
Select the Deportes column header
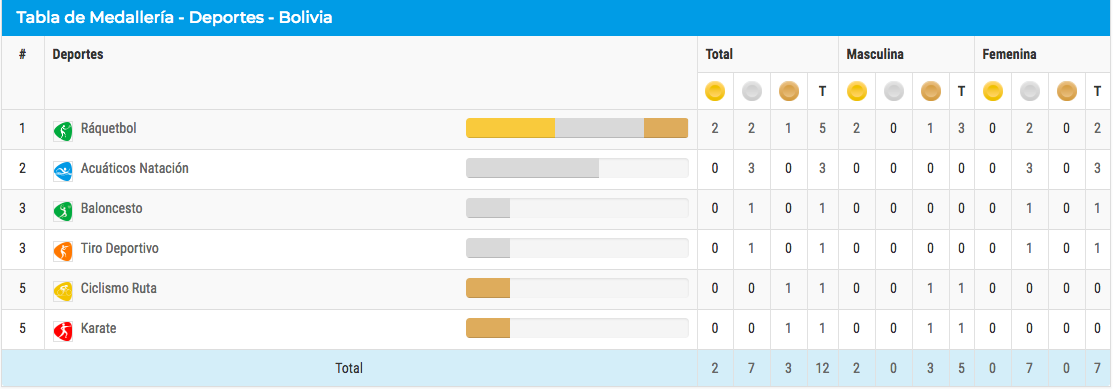click(x=78, y=55)
